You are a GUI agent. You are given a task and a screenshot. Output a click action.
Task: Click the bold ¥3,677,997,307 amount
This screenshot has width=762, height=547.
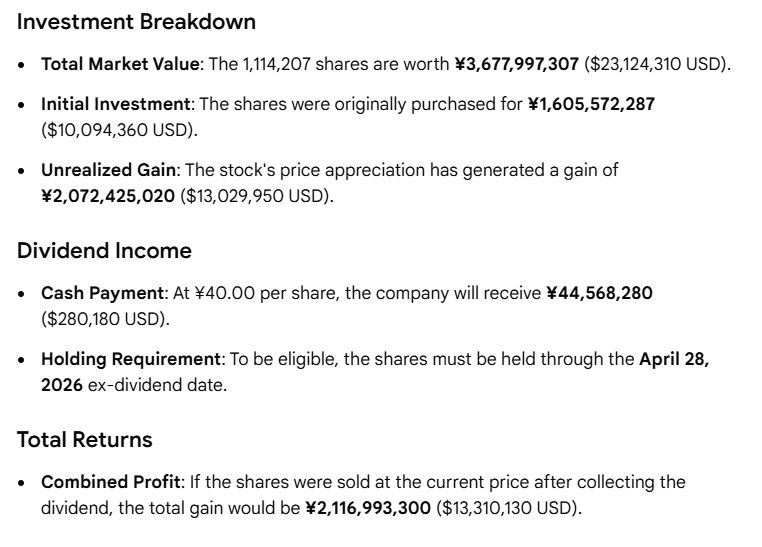517,64
